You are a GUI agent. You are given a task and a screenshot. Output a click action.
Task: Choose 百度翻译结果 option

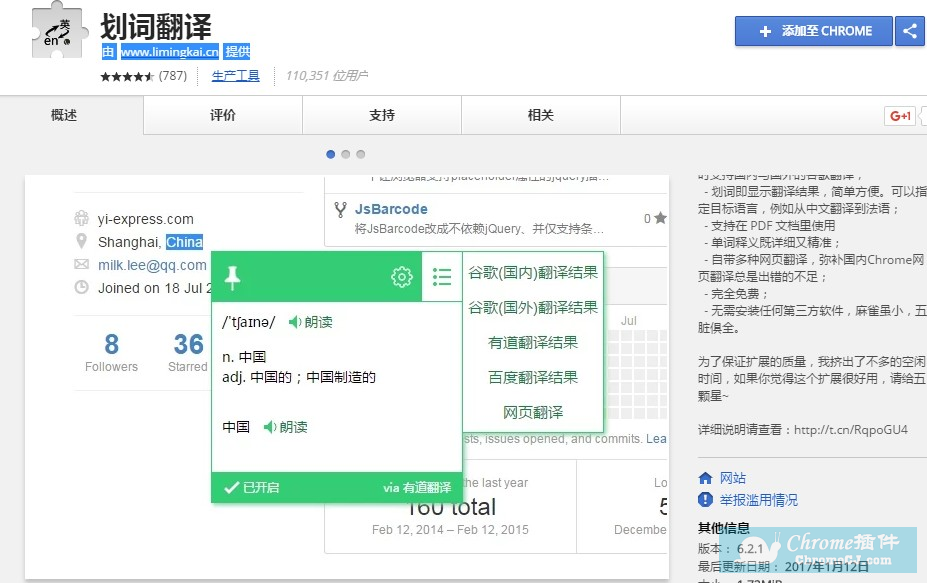[533, 377]
